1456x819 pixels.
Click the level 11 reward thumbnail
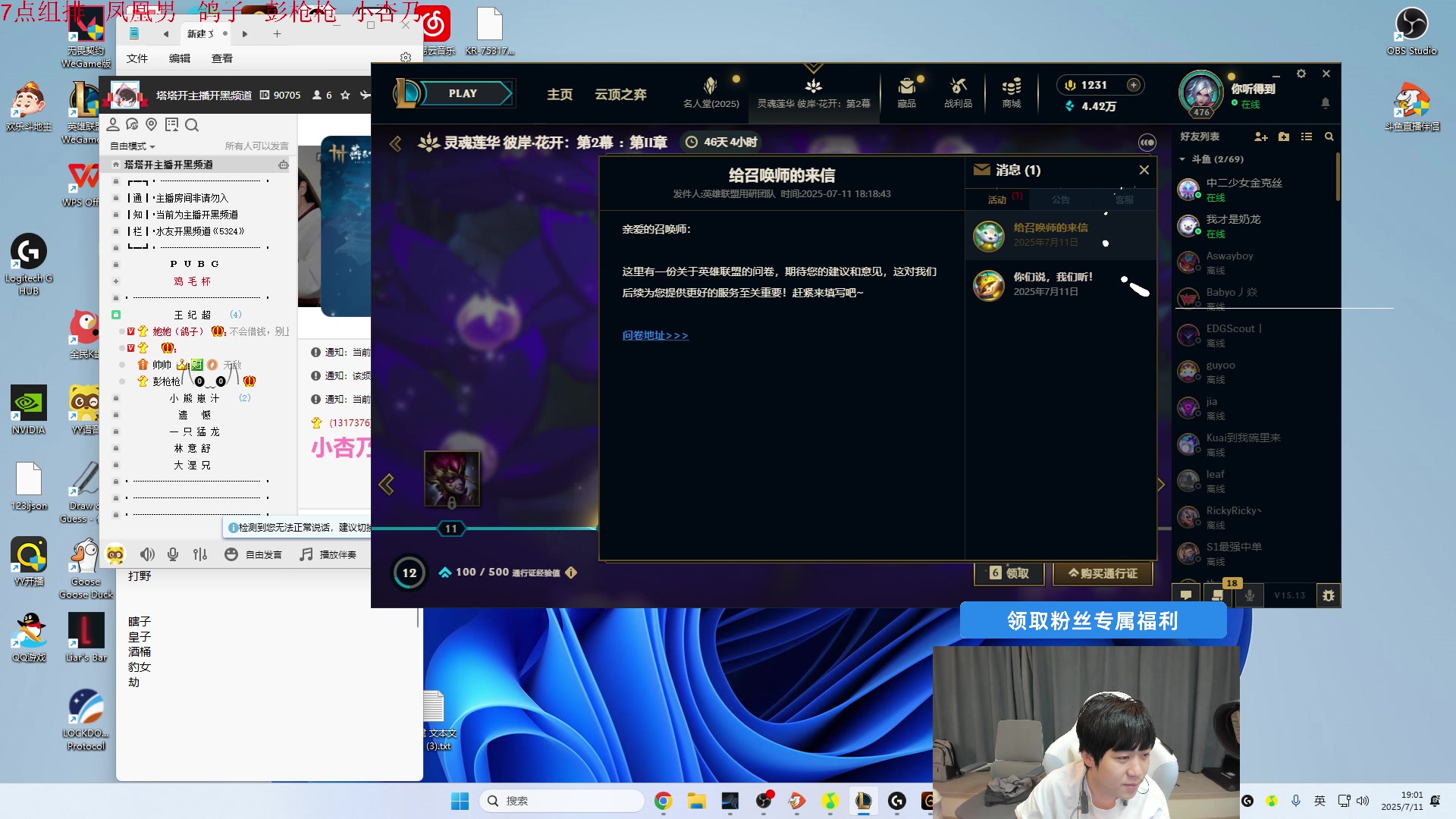pos(452,479)
